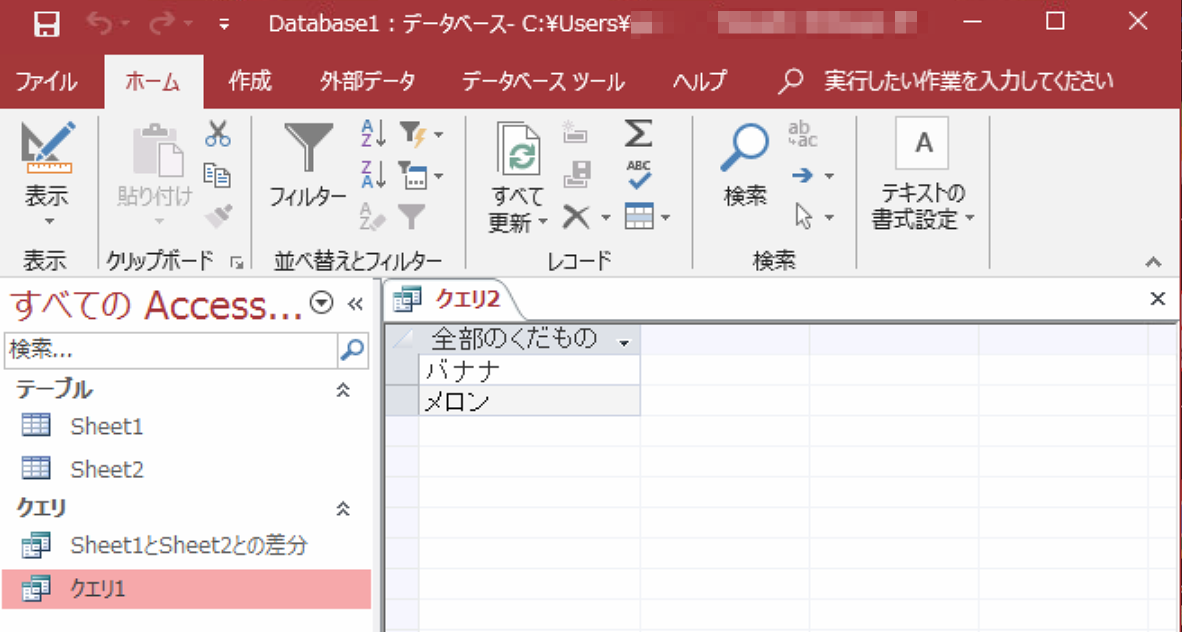Open the データベース ツール tab
This screenshot has width=1182, height=632.
(543, 81)
